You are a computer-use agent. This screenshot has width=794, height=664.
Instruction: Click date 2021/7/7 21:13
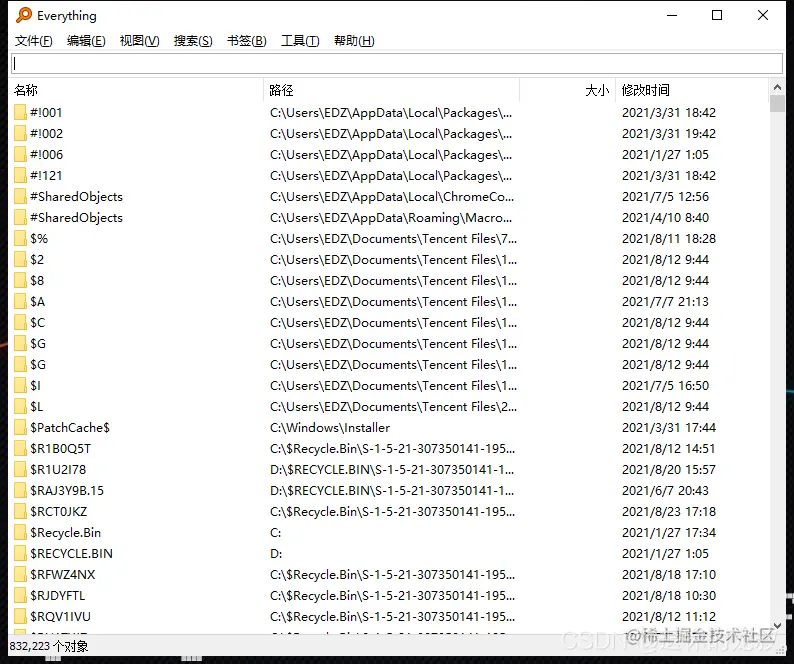(665, 302)
